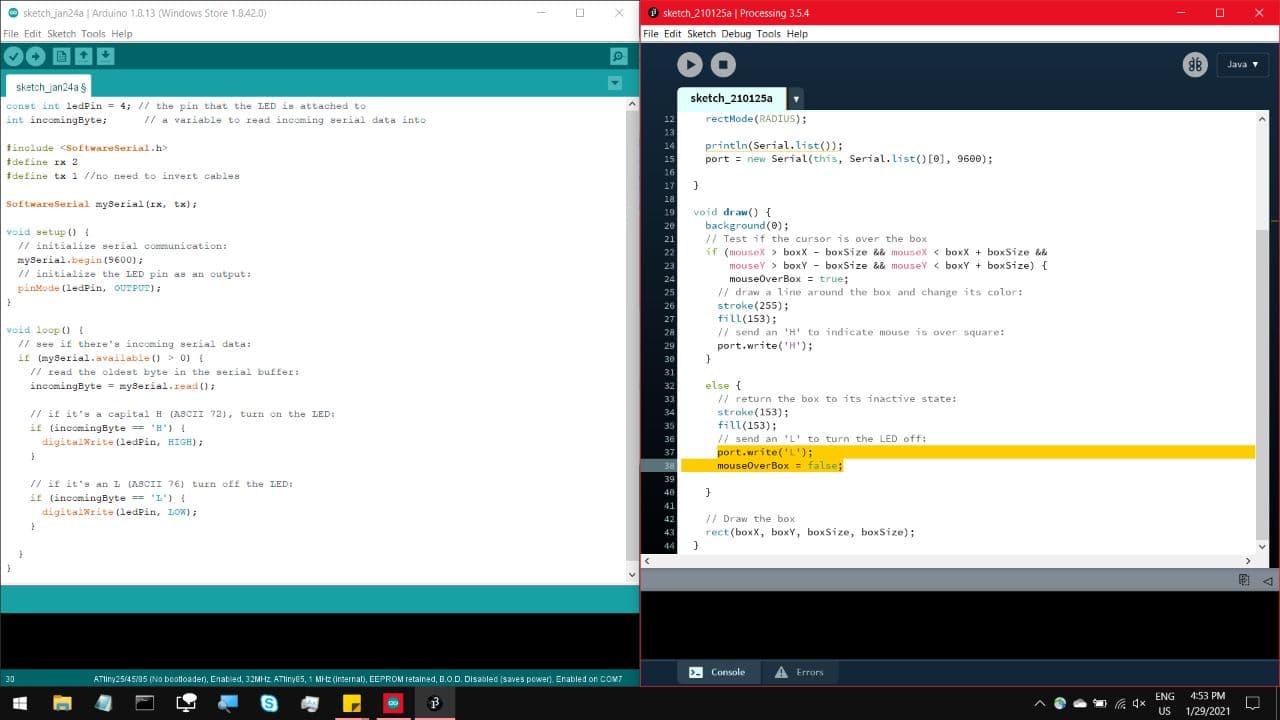Screen dimensions: 1280x720
Task: Click the battery tray icon
Action: click(1100, 703)
